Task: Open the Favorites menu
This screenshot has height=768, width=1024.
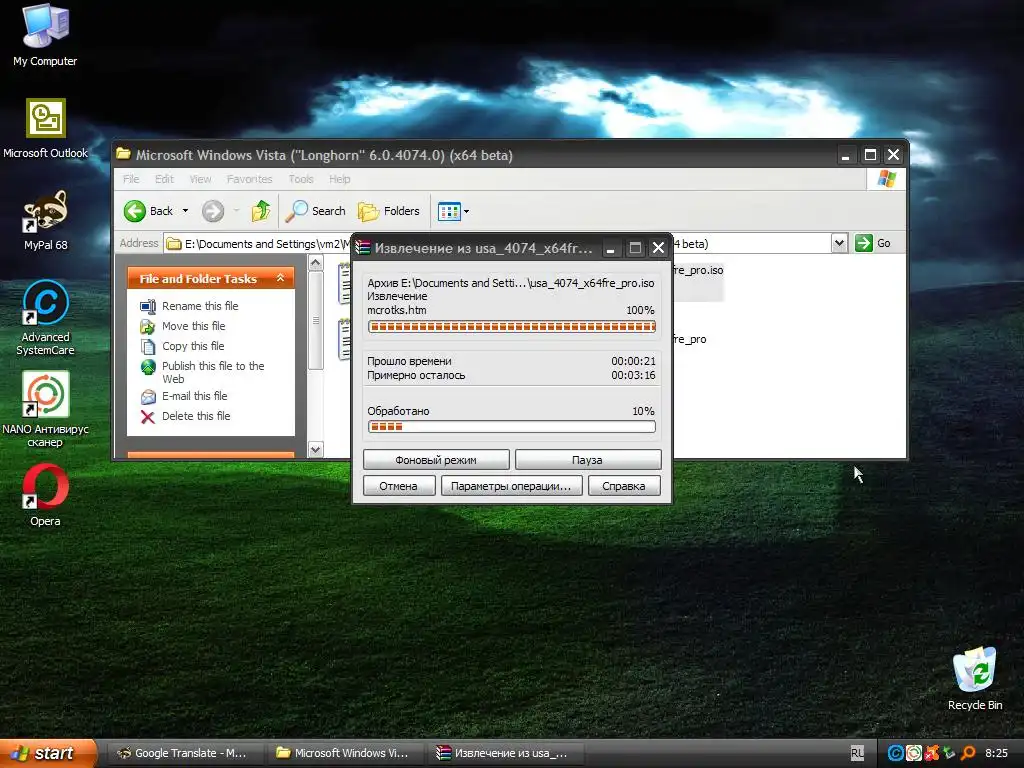Action: pos(249,179)
